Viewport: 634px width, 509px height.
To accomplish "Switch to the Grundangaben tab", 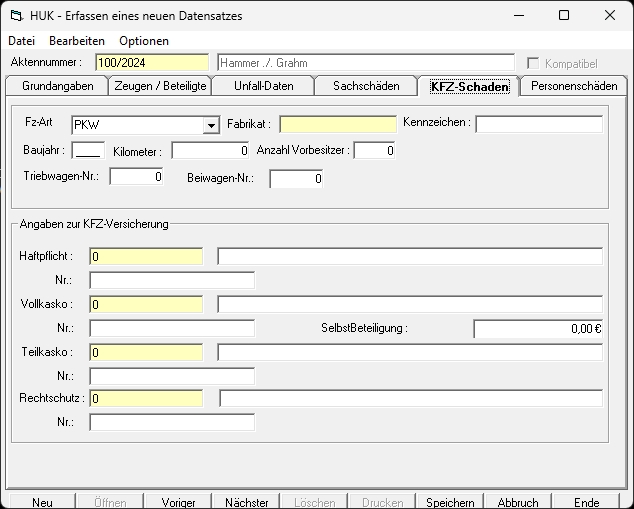I will pyautogui.click(x=58, y=86).
